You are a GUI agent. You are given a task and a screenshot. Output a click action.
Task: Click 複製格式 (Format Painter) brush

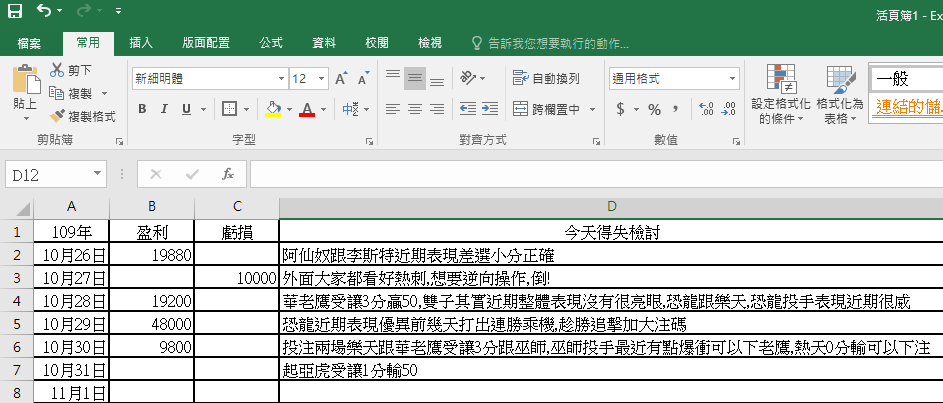coord(82,116)
